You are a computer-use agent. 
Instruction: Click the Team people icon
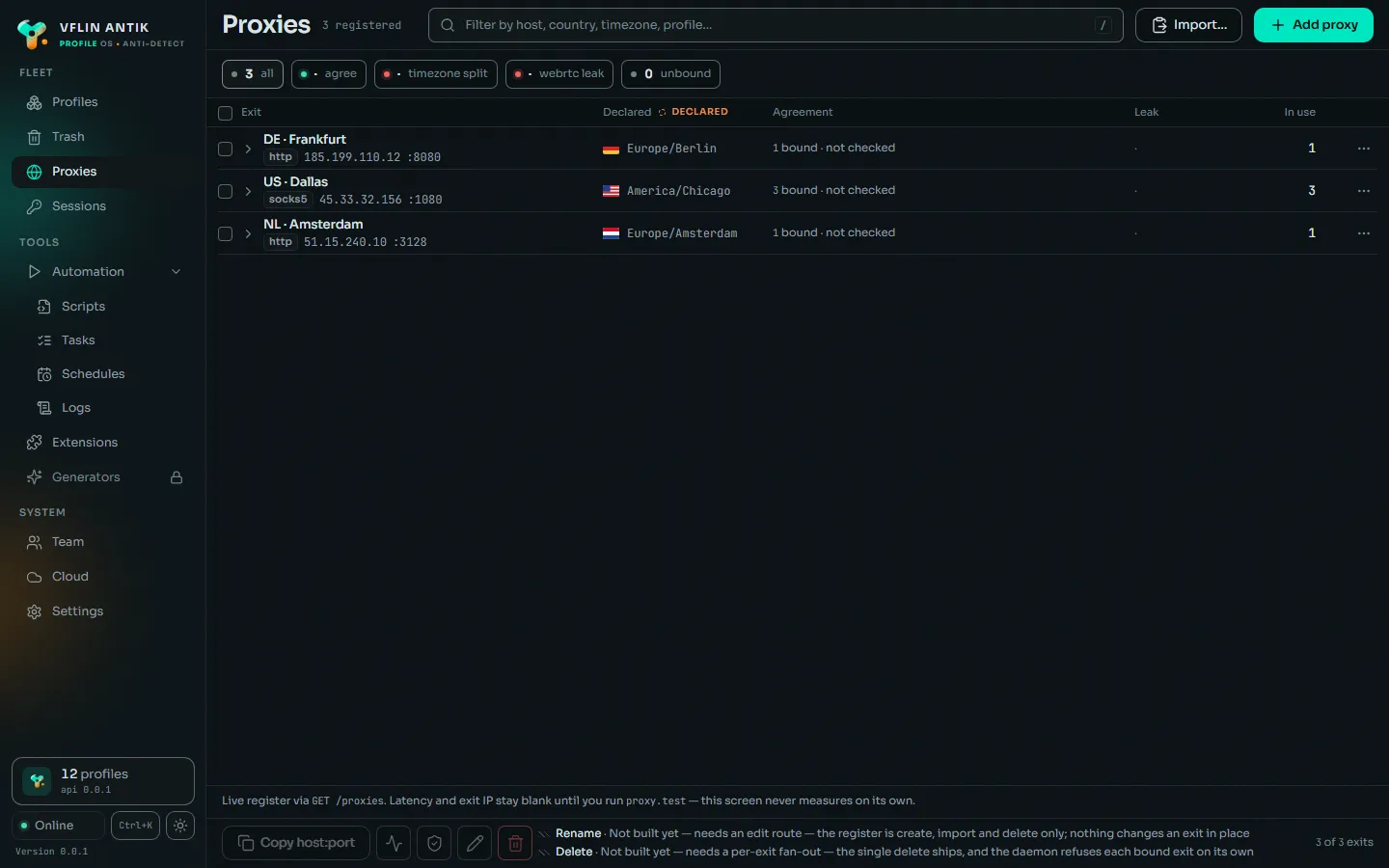point(35,542)
